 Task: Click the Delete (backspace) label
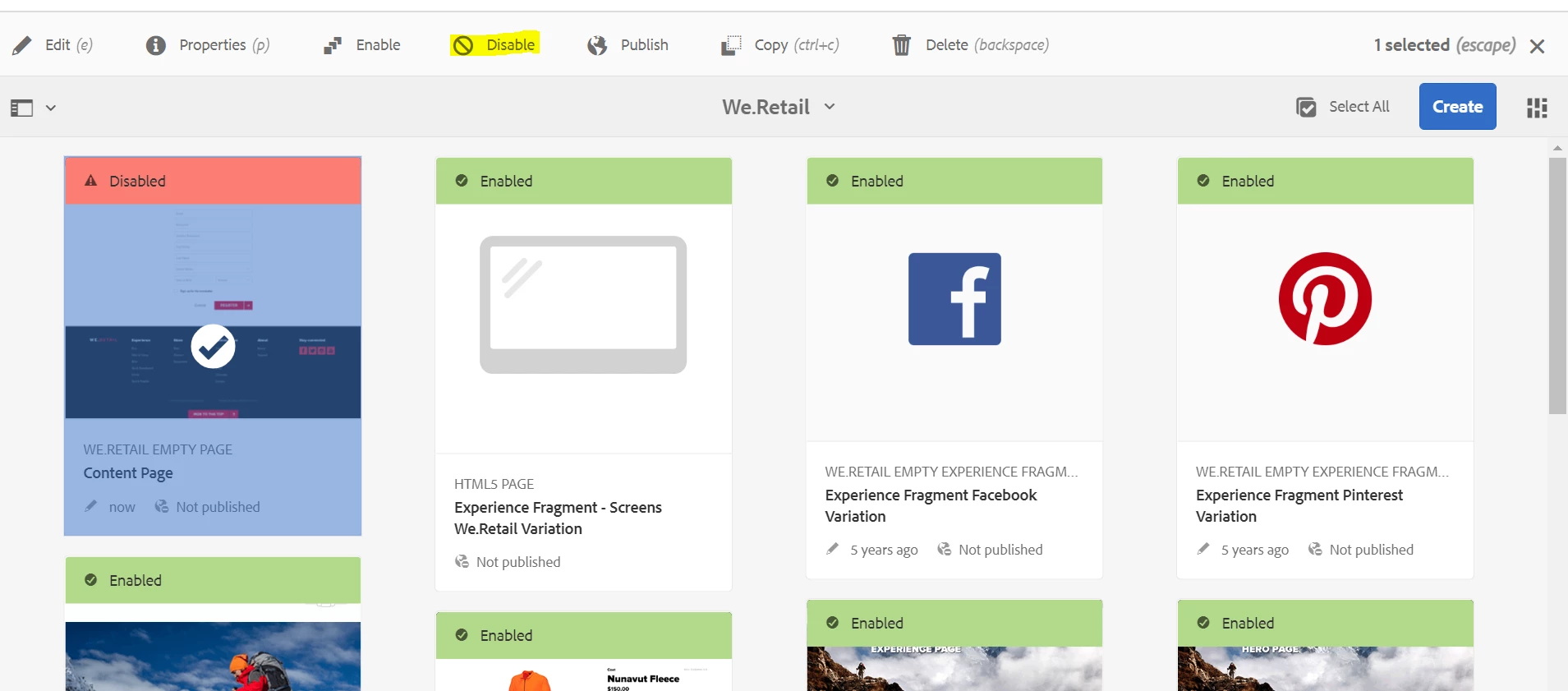(987, 45)
